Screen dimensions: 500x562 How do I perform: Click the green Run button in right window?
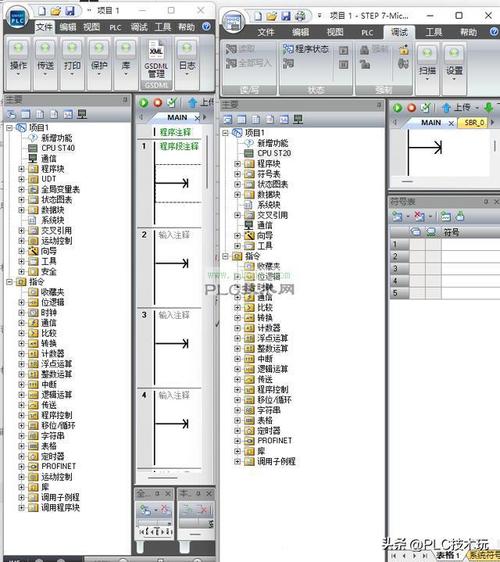point(397,108)
